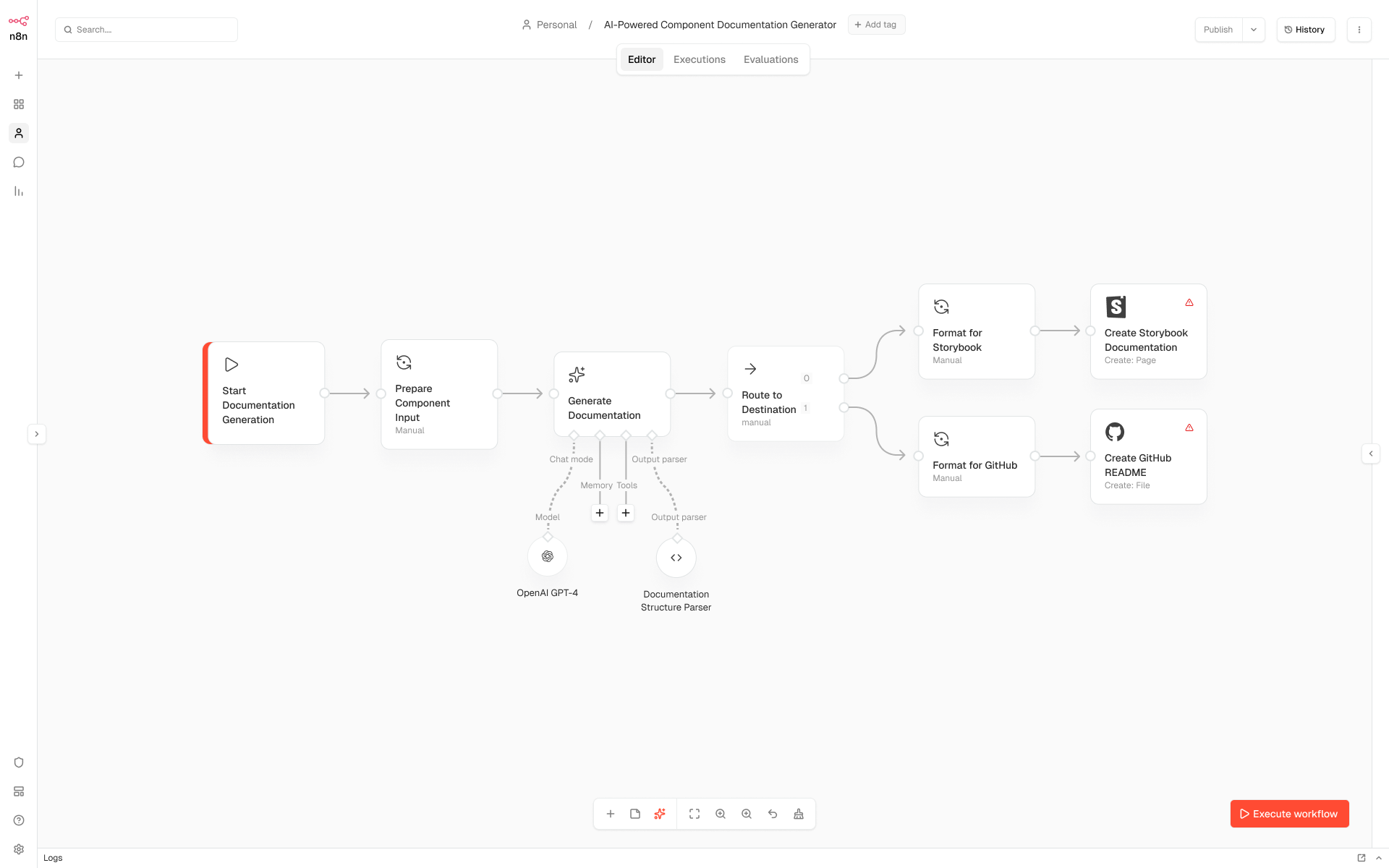Collapse the right edge panel chevron
The width and height of the screenshot is (1389, 868).
pos(1371,454)
